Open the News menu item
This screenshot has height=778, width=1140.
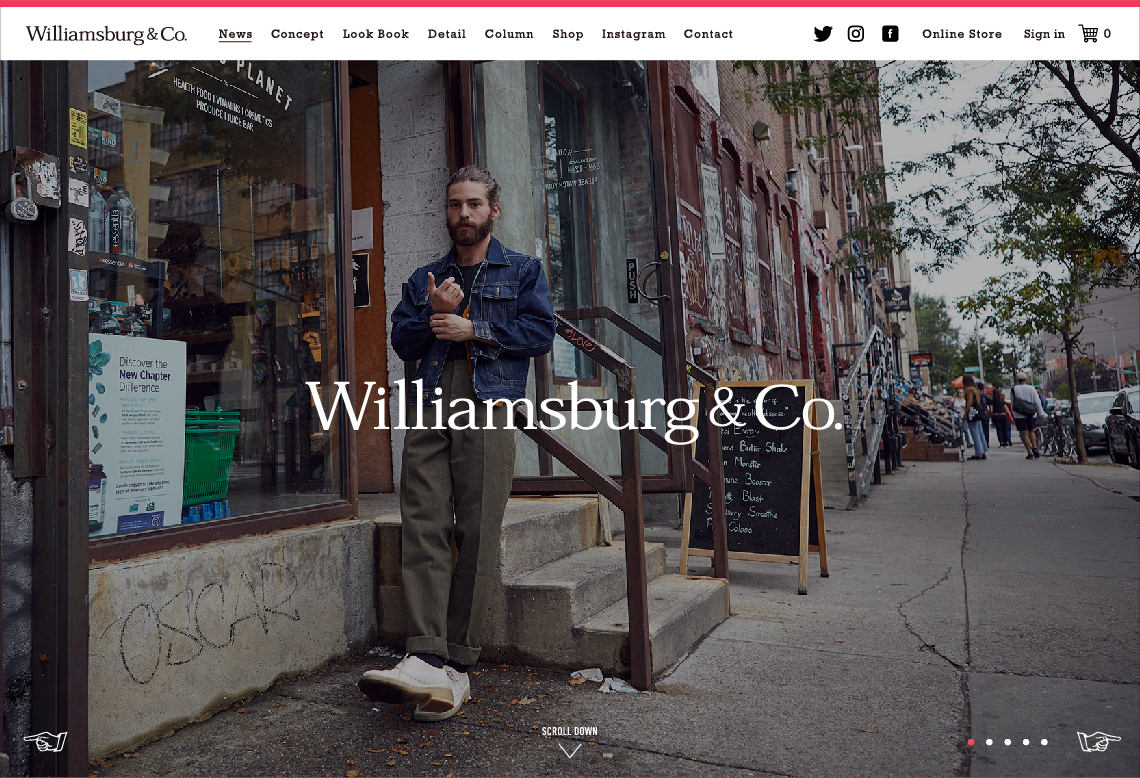coord(236,34)
